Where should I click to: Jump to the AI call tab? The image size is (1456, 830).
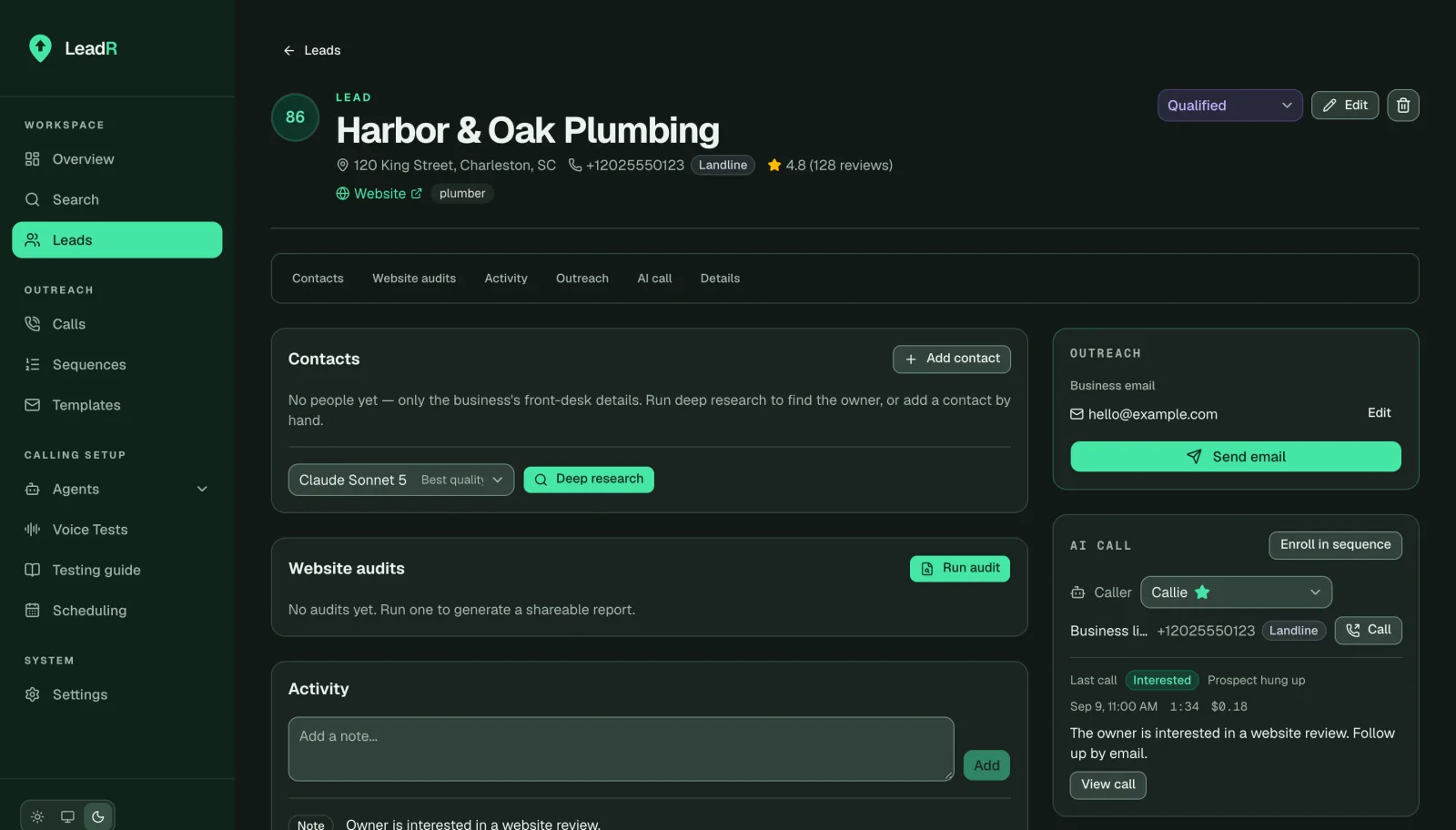tap(654, 278)
